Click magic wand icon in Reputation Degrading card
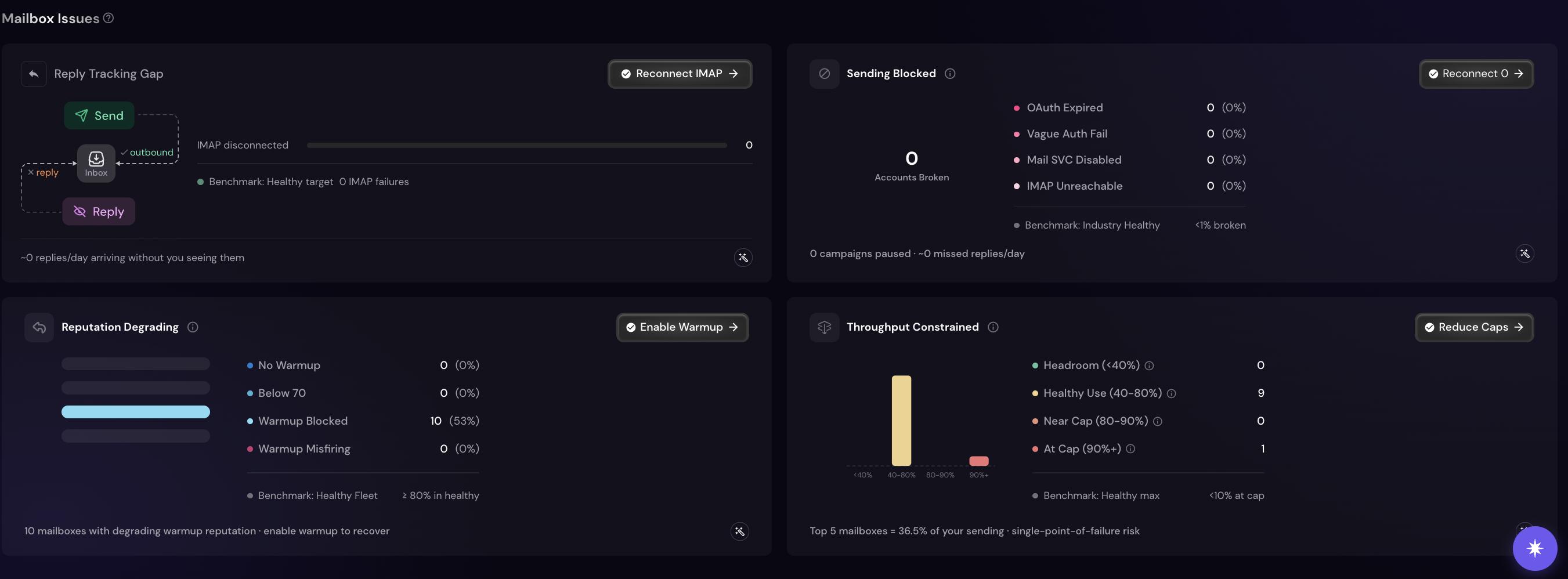 click(739, 531)
